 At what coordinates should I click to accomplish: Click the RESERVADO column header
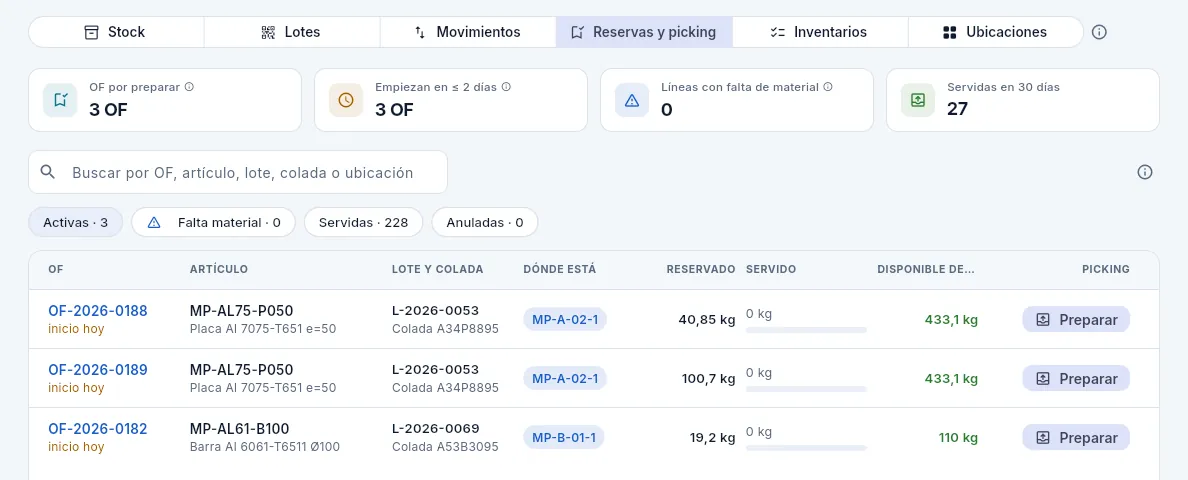(701, 269)
